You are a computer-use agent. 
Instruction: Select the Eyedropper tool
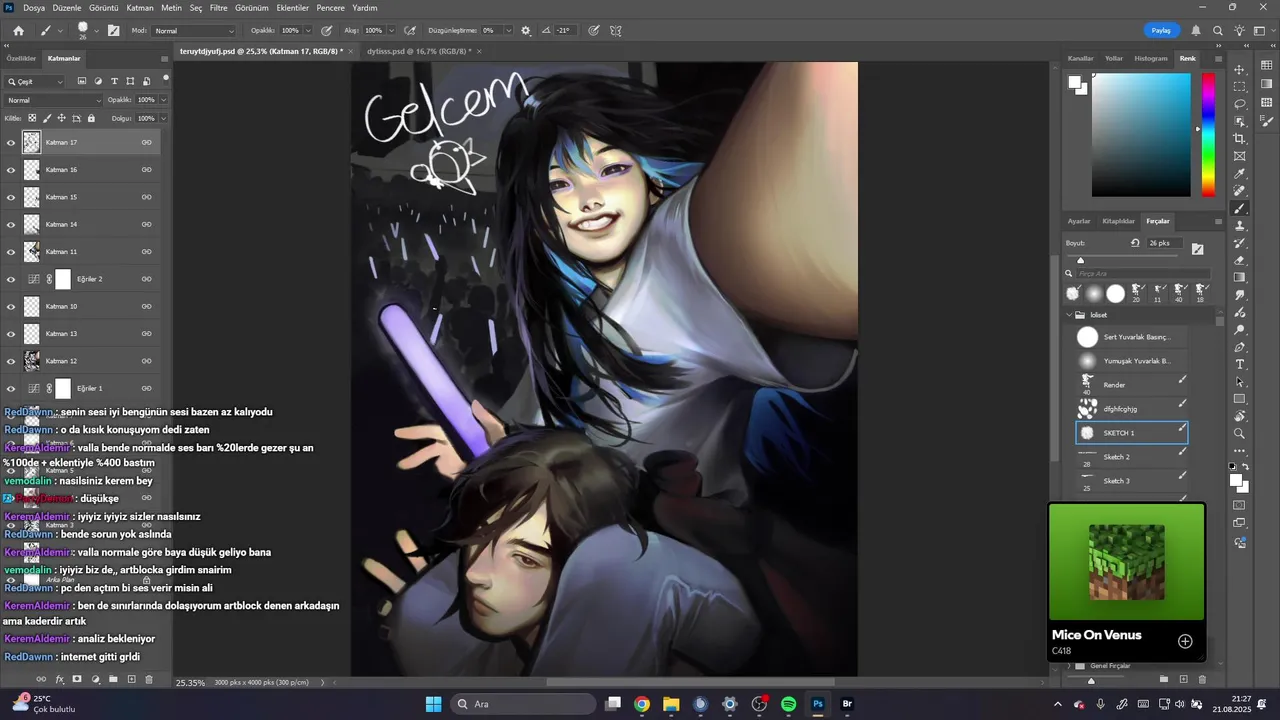[1240, 174]
